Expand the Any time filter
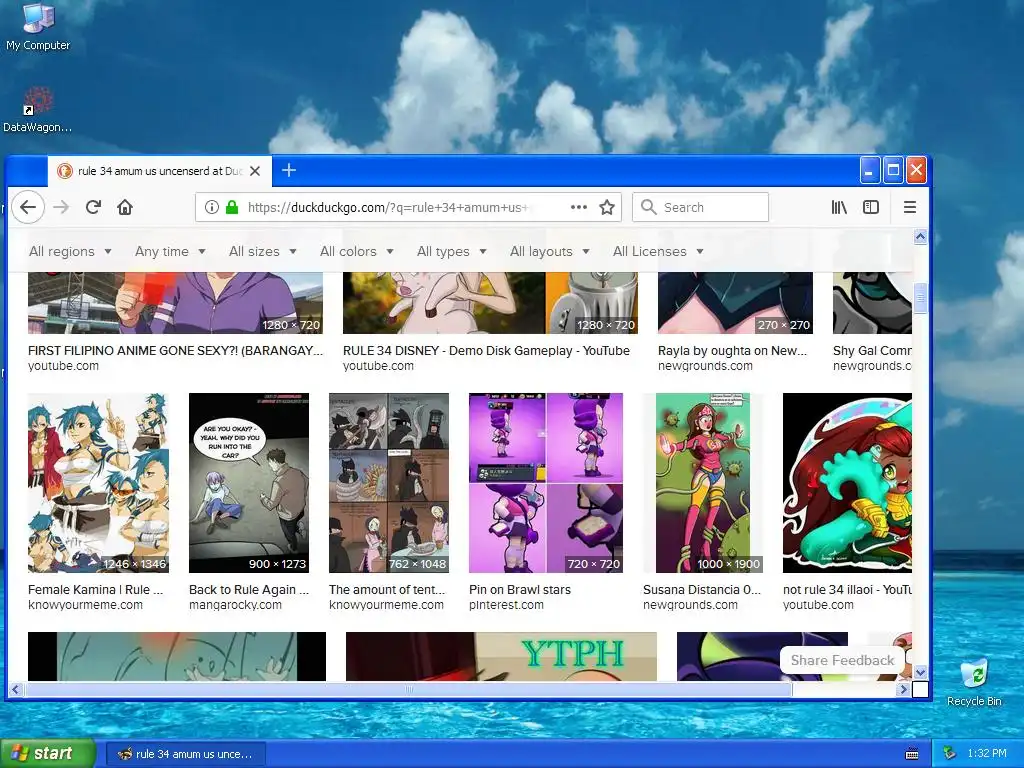 (170, 251)
